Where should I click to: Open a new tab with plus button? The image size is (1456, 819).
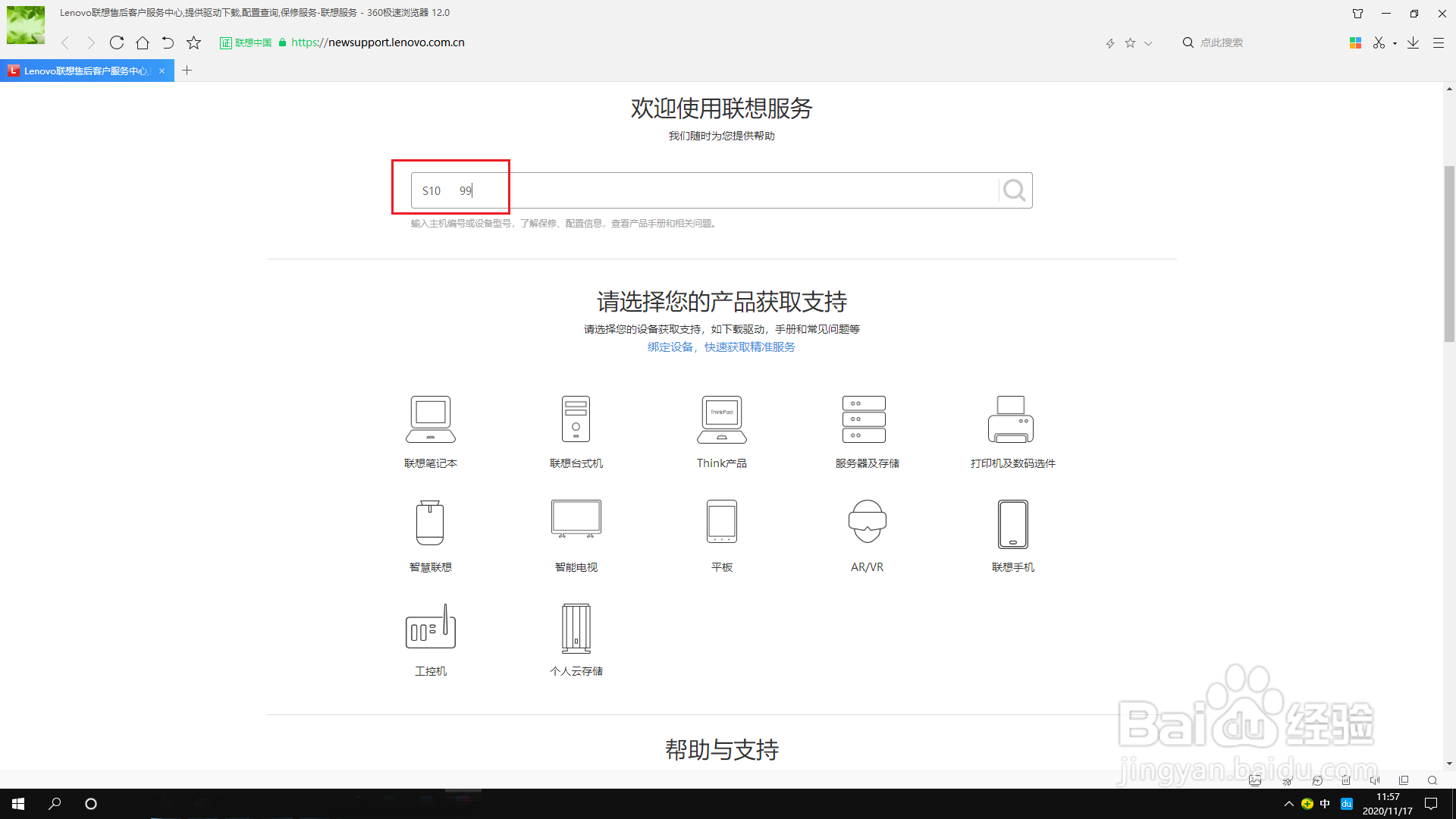pos(187,71)
